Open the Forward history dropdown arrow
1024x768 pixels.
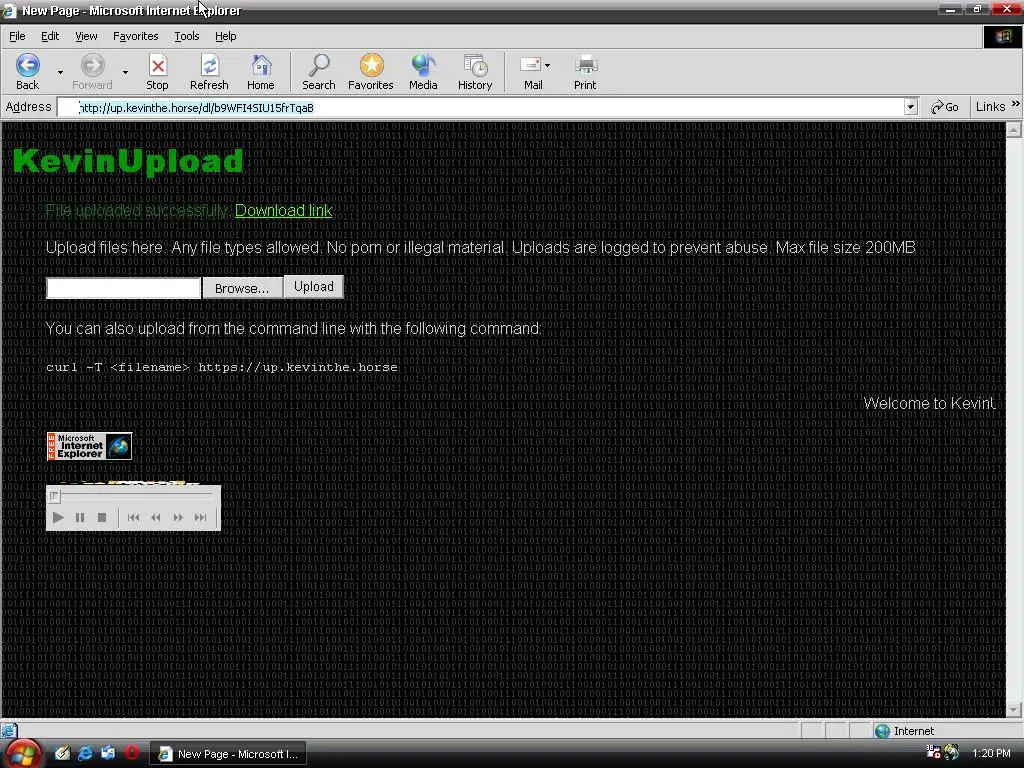click(125, 72)
